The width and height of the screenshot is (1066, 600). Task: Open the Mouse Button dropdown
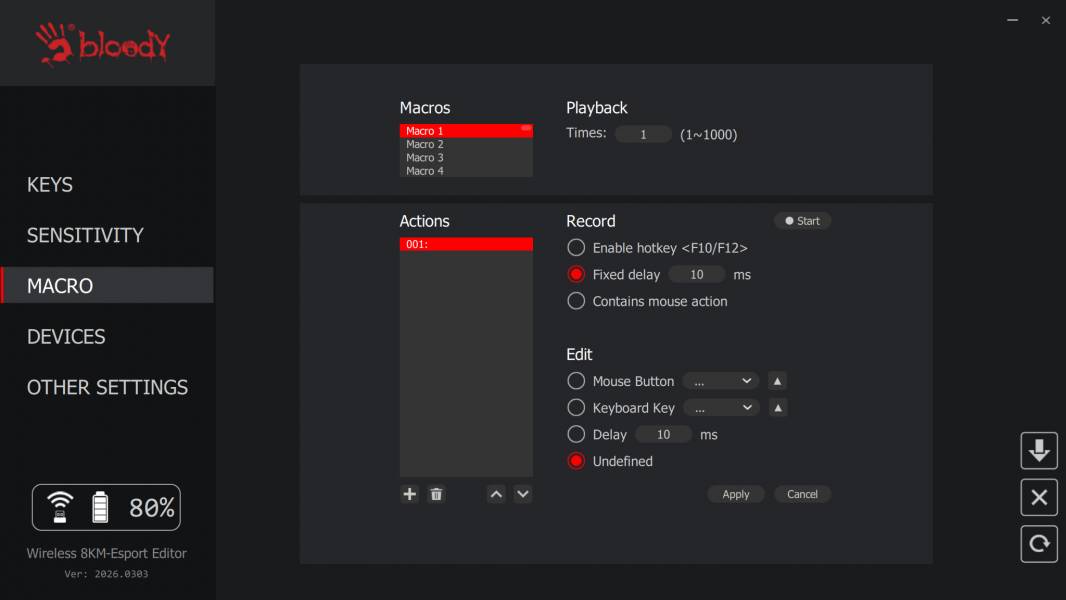point(721,381)
